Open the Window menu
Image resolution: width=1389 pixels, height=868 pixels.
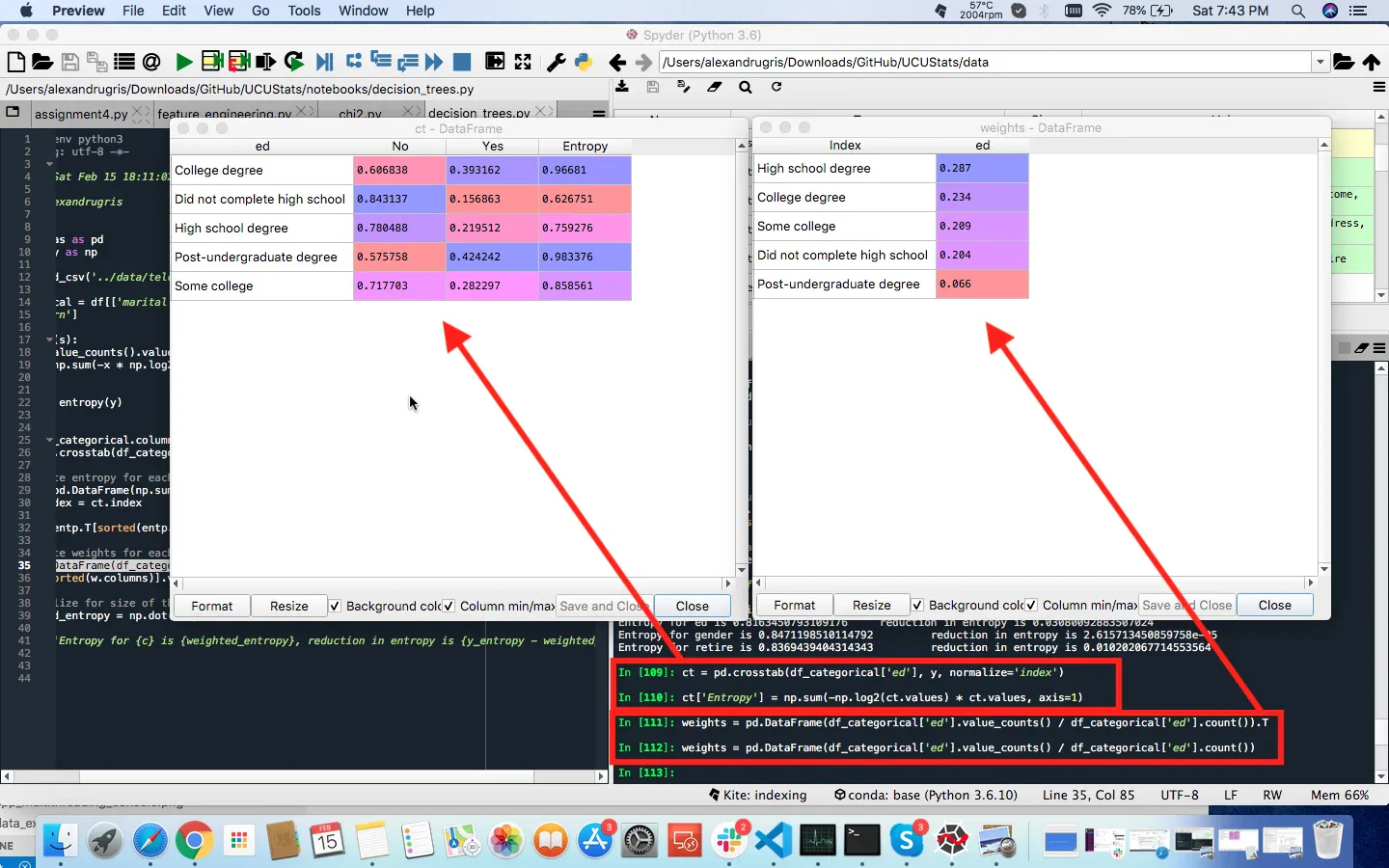click(364, 11)
